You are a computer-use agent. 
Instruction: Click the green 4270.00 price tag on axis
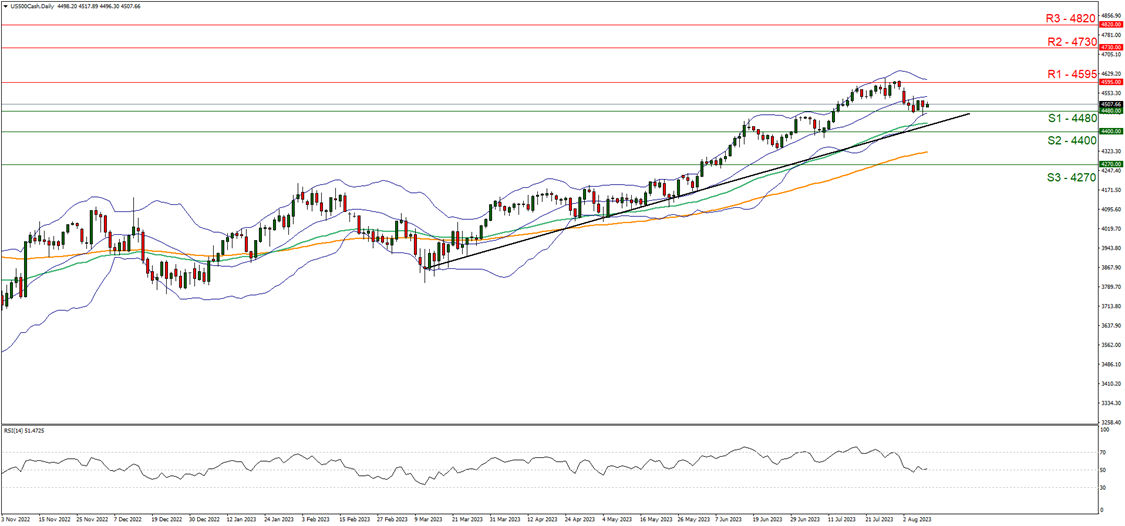coord(1110,164)
